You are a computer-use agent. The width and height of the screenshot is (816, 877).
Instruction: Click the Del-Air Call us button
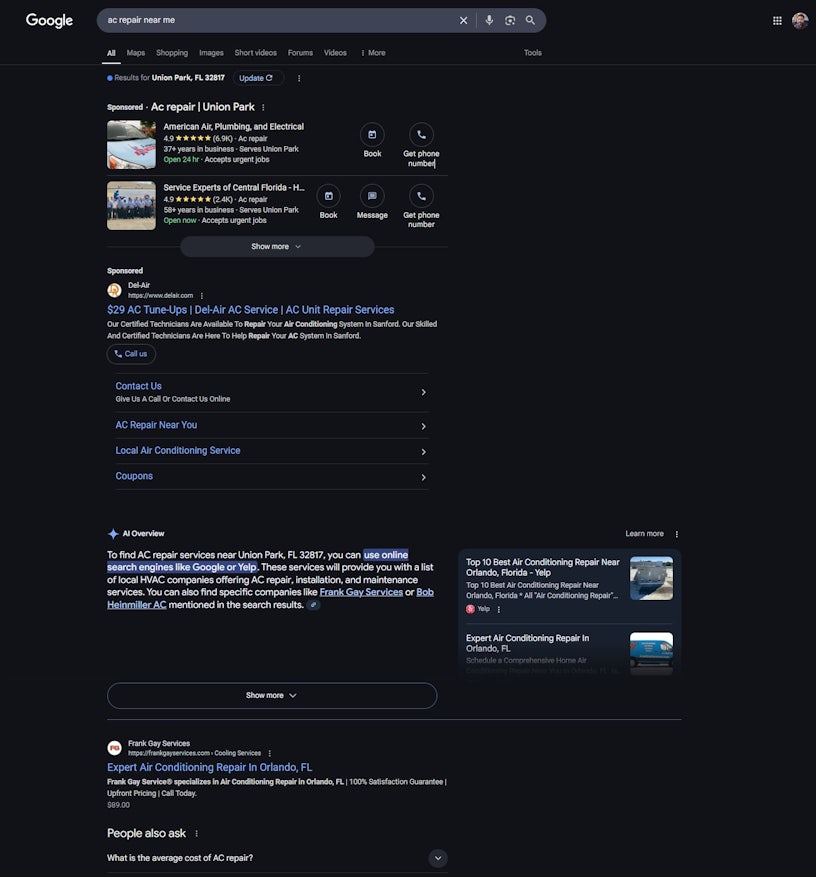[131, 354]
